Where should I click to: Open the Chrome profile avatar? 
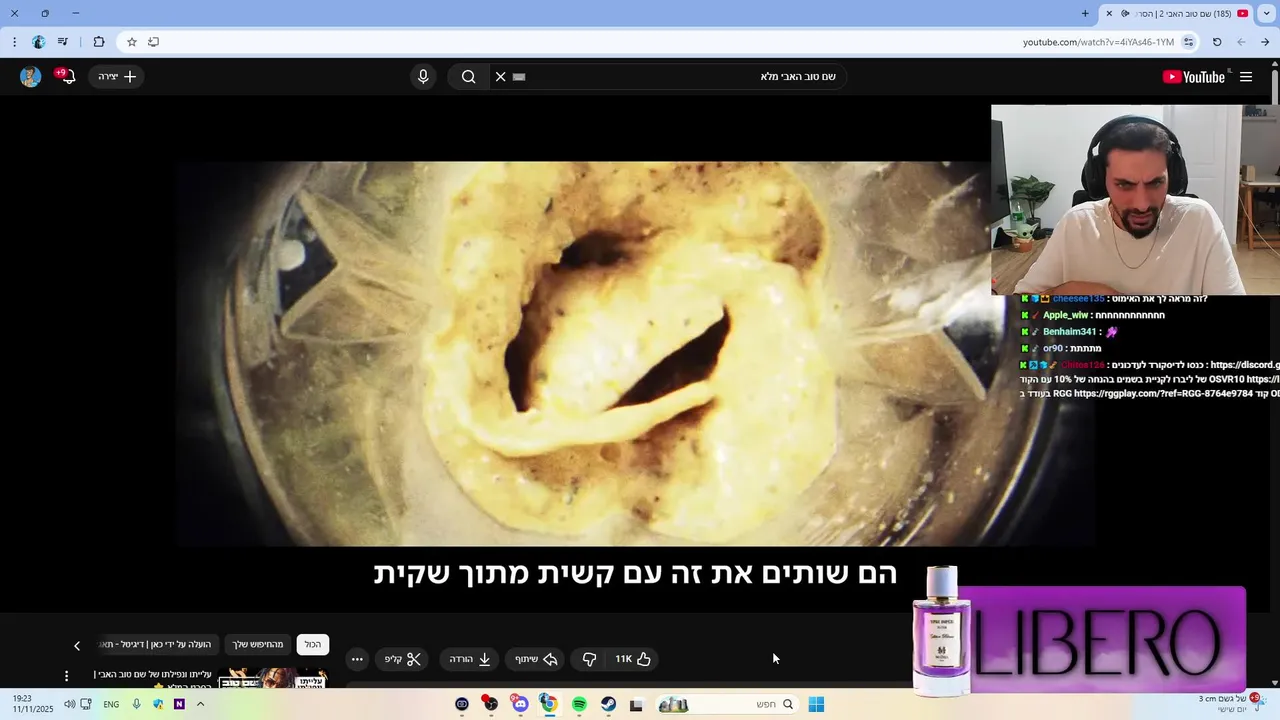[38, 42]
